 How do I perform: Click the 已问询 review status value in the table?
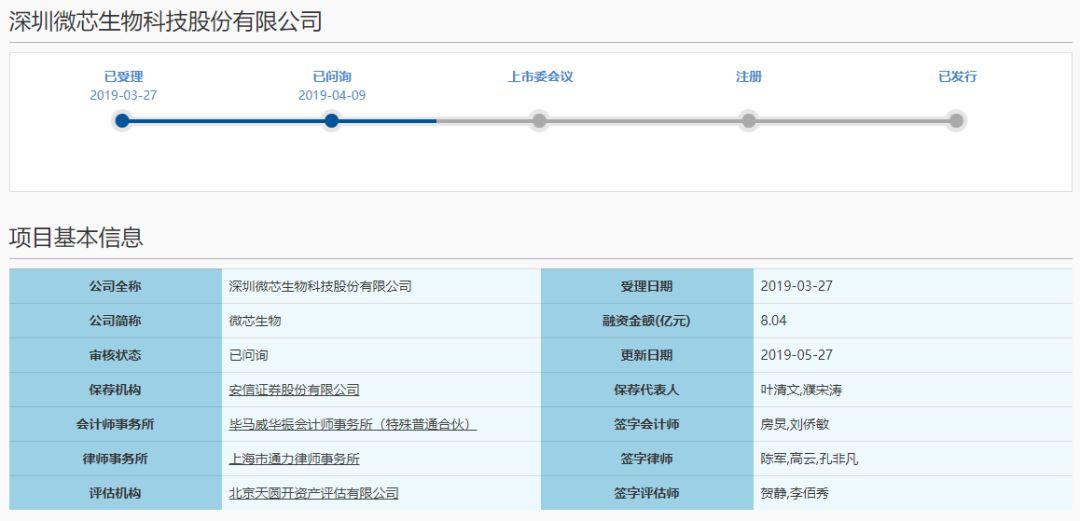[x=249, y=356]
